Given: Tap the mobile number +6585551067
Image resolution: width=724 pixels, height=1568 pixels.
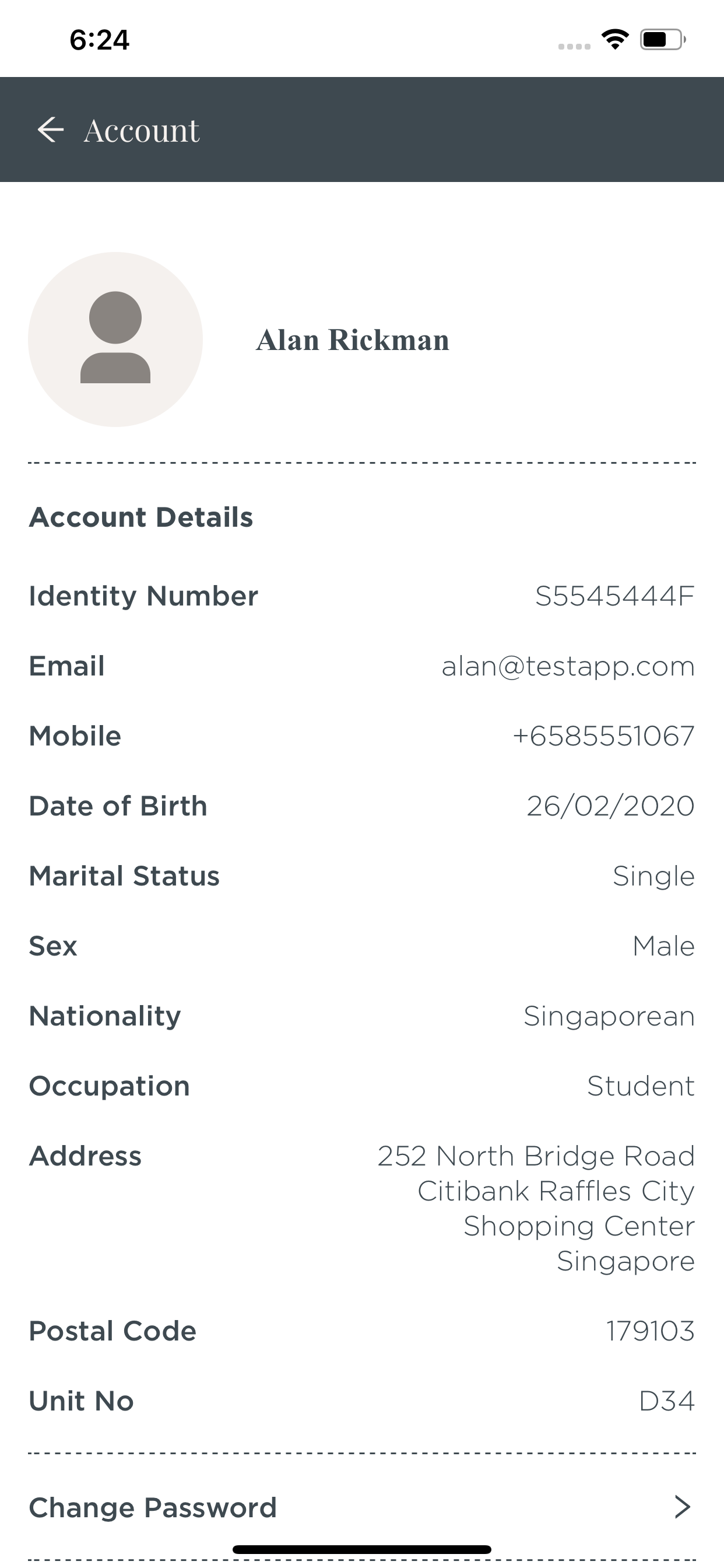Looking at the screenshot, I should (603, 736).
